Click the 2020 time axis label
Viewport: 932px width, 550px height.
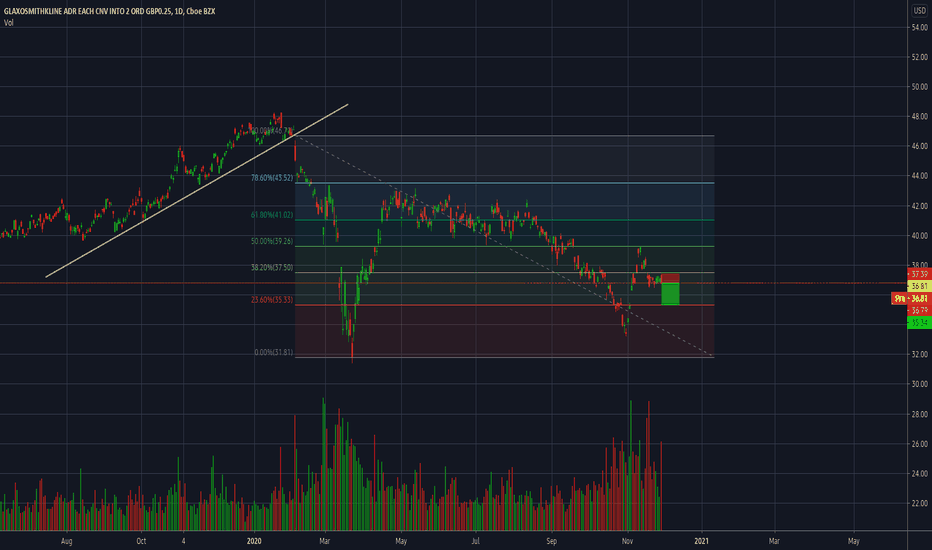[254, 541]
